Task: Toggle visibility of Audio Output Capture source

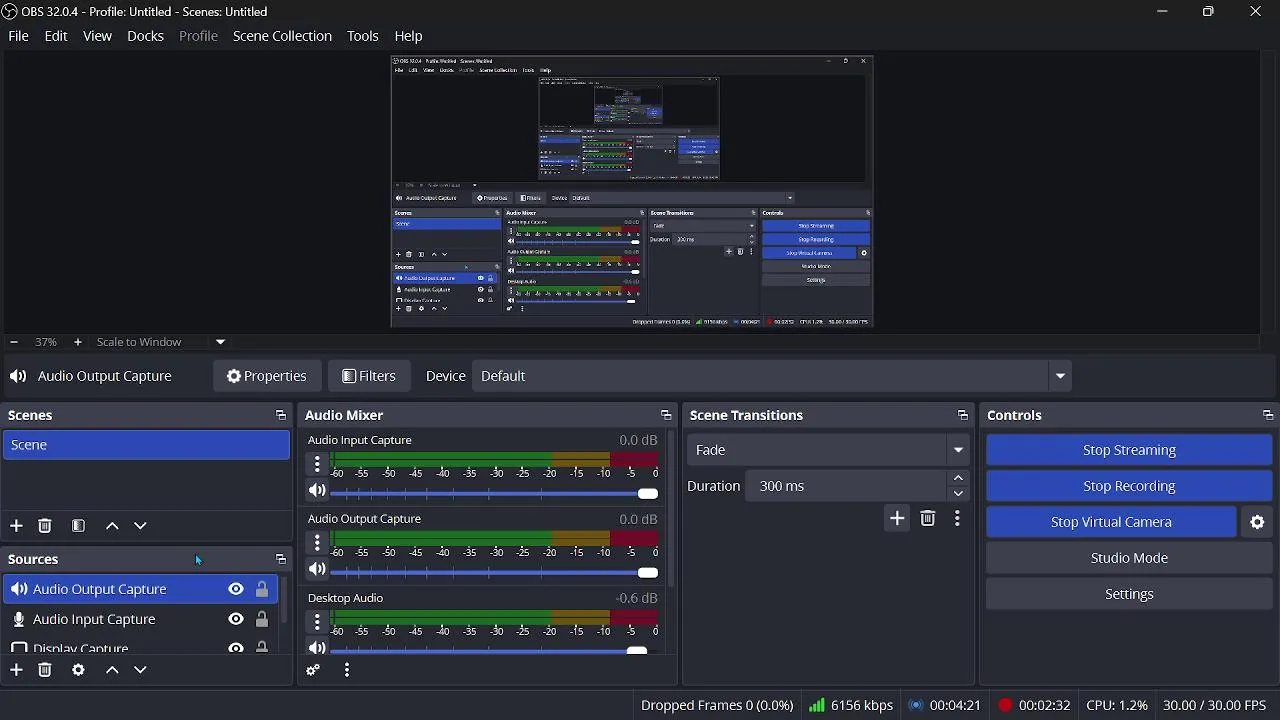Action: pos(236,589)
